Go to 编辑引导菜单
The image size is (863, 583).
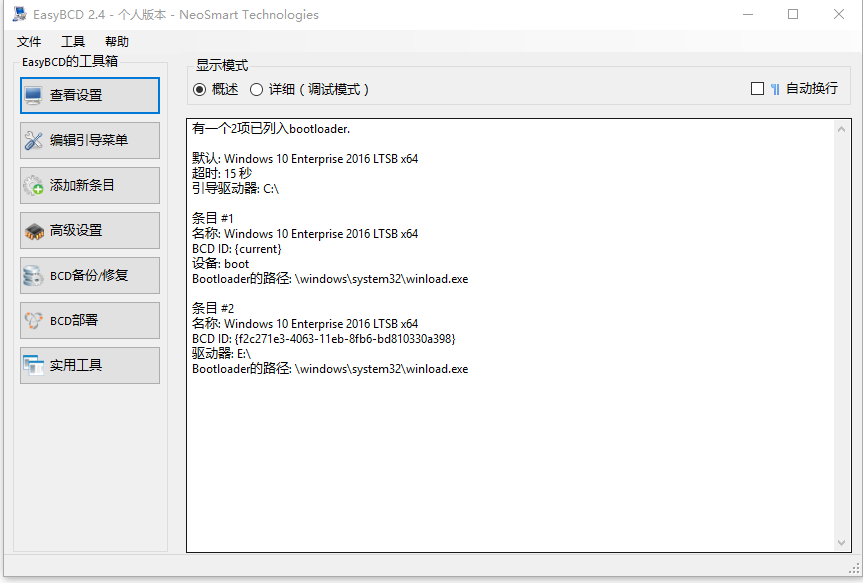(x=90, y=141)
